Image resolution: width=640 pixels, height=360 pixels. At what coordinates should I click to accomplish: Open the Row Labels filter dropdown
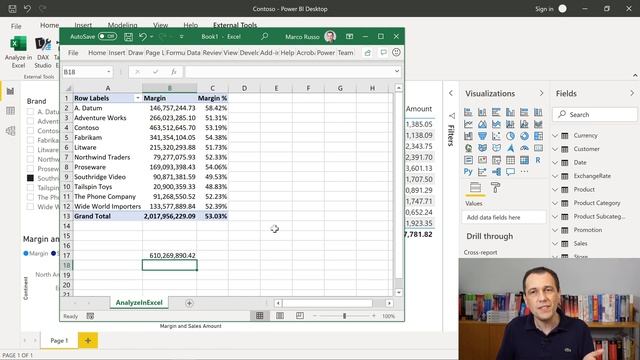coord(138,98)
